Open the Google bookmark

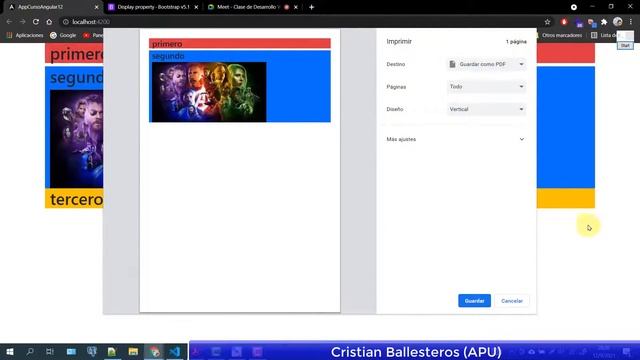[x=63, y=36]
